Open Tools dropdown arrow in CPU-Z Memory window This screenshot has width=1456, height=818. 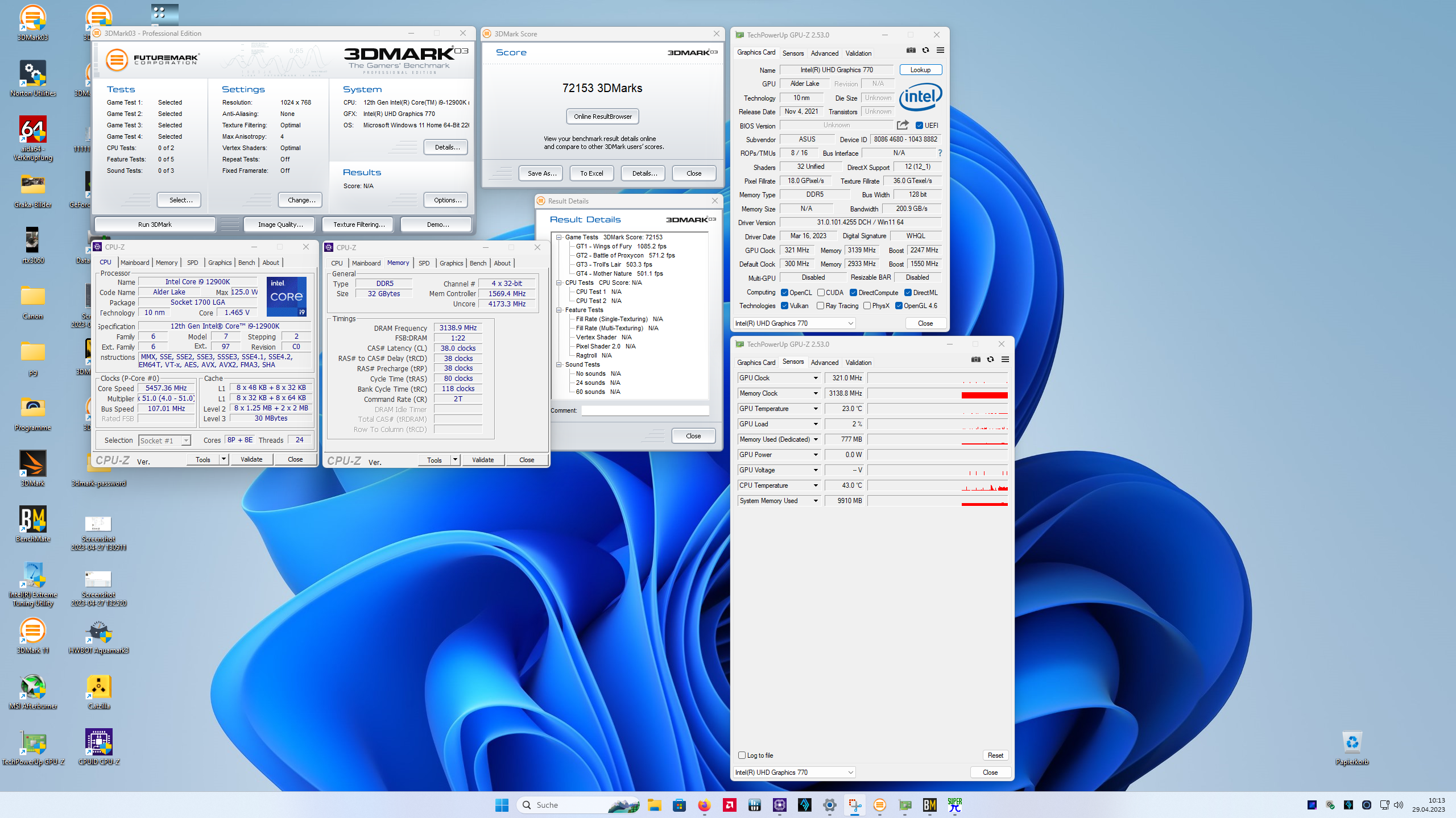pyautogui.click(x=455, y=460)
